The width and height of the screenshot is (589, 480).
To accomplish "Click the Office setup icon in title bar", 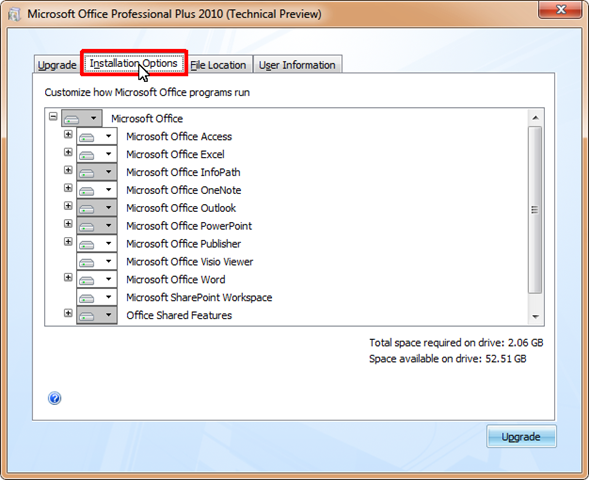I will pyautogui.click(x=14, y=15).
